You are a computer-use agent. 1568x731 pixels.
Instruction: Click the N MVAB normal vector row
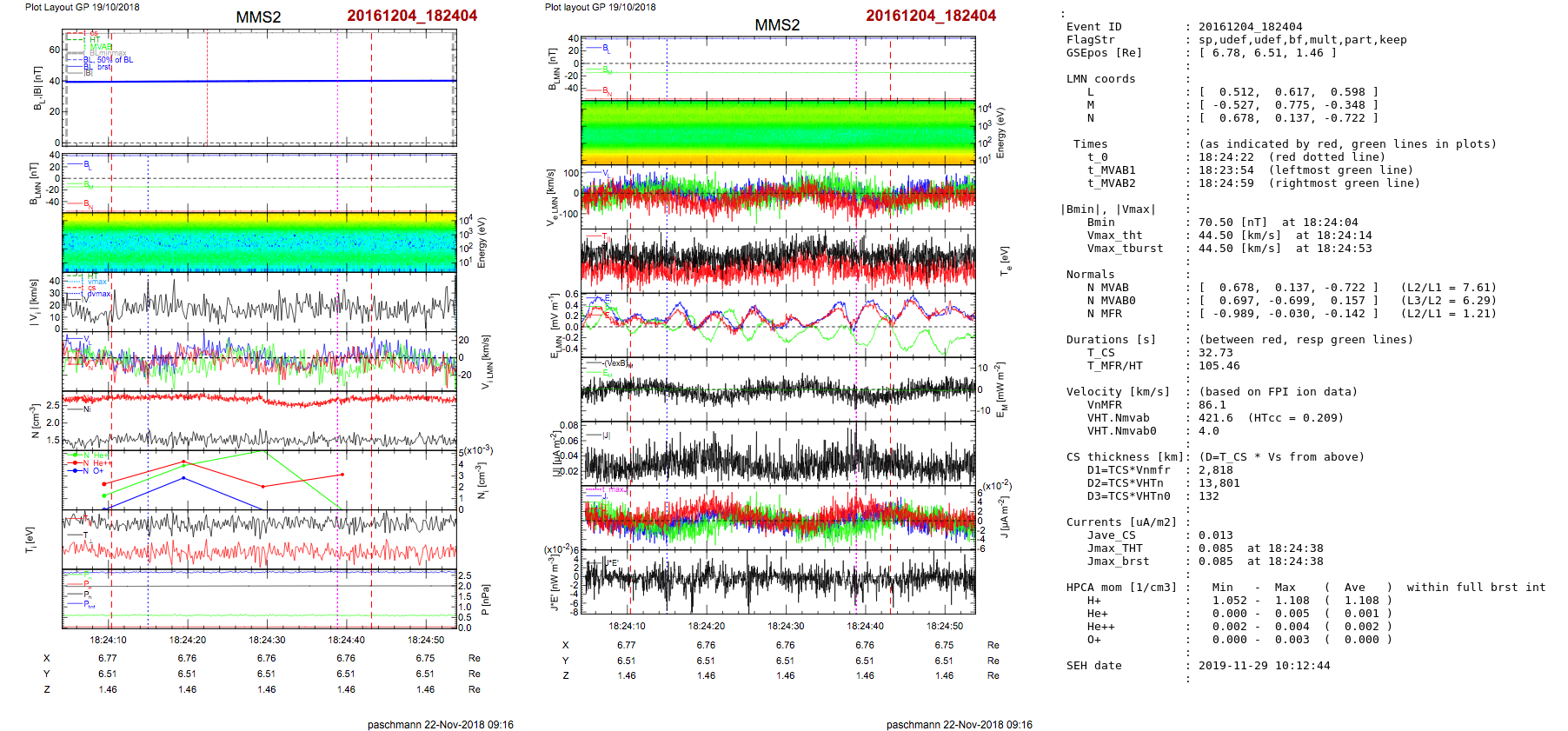pyautogui.click(x=1288, y=288)
